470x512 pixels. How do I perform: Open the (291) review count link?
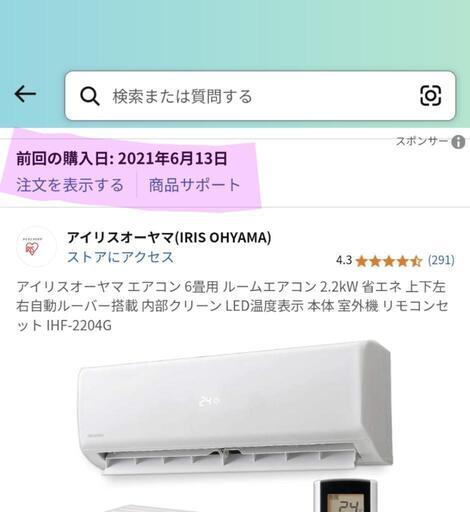click(441, 260)
